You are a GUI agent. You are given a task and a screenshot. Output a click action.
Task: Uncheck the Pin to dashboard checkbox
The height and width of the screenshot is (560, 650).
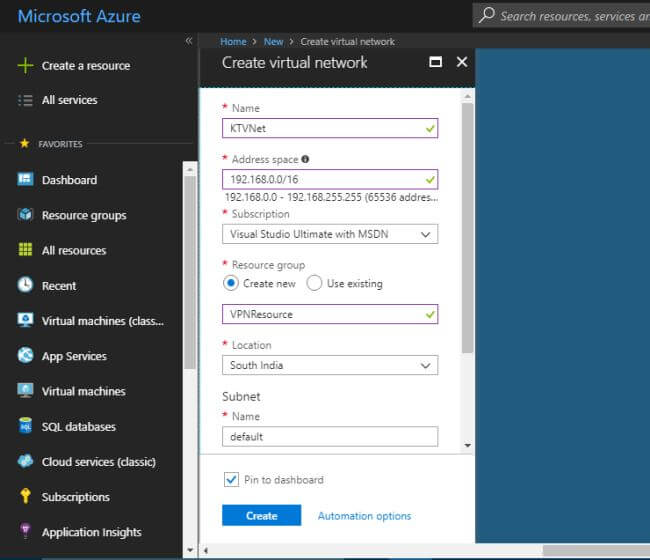pos(230,480)
